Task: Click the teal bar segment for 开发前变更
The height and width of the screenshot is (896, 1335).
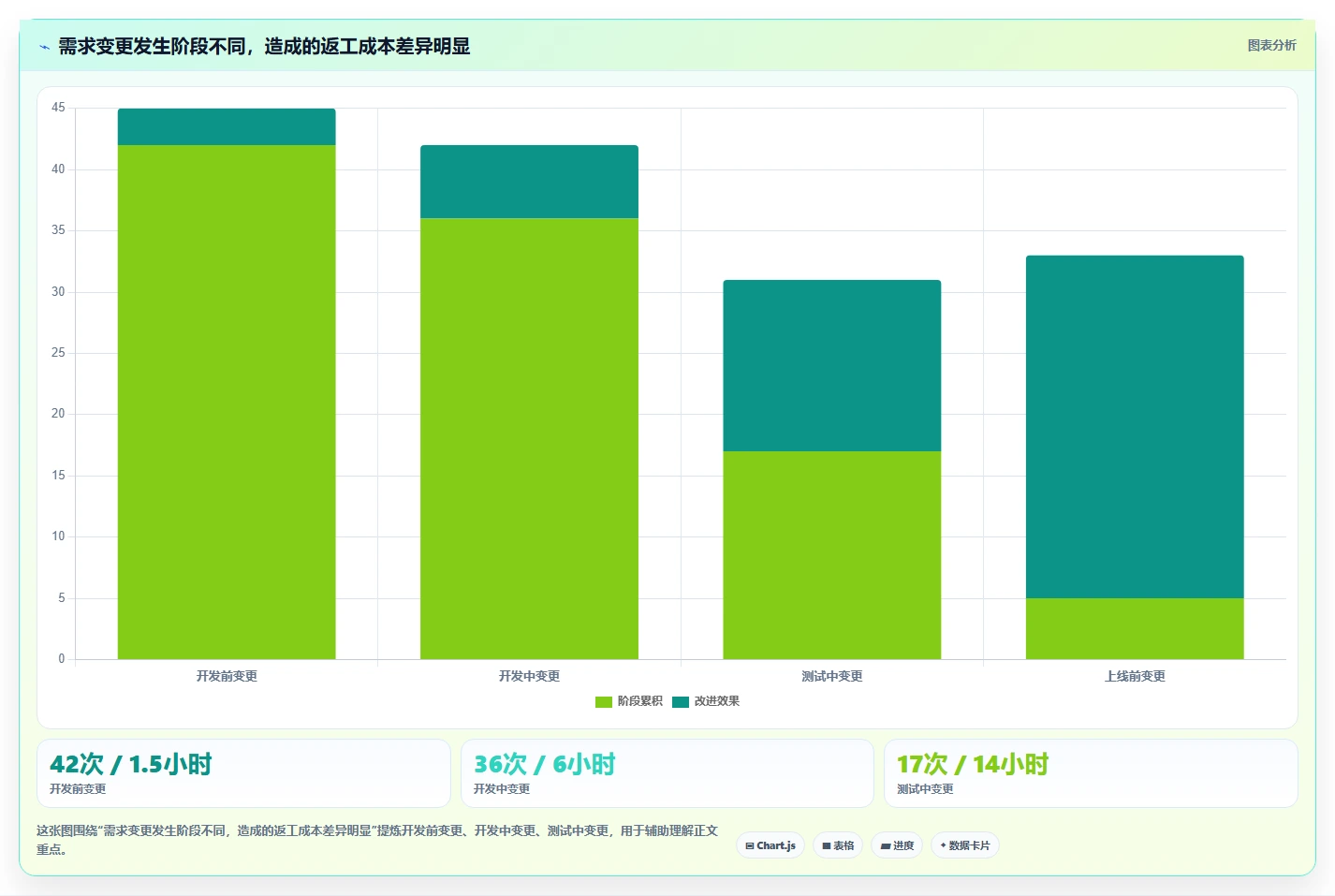Action: (227, 126)
